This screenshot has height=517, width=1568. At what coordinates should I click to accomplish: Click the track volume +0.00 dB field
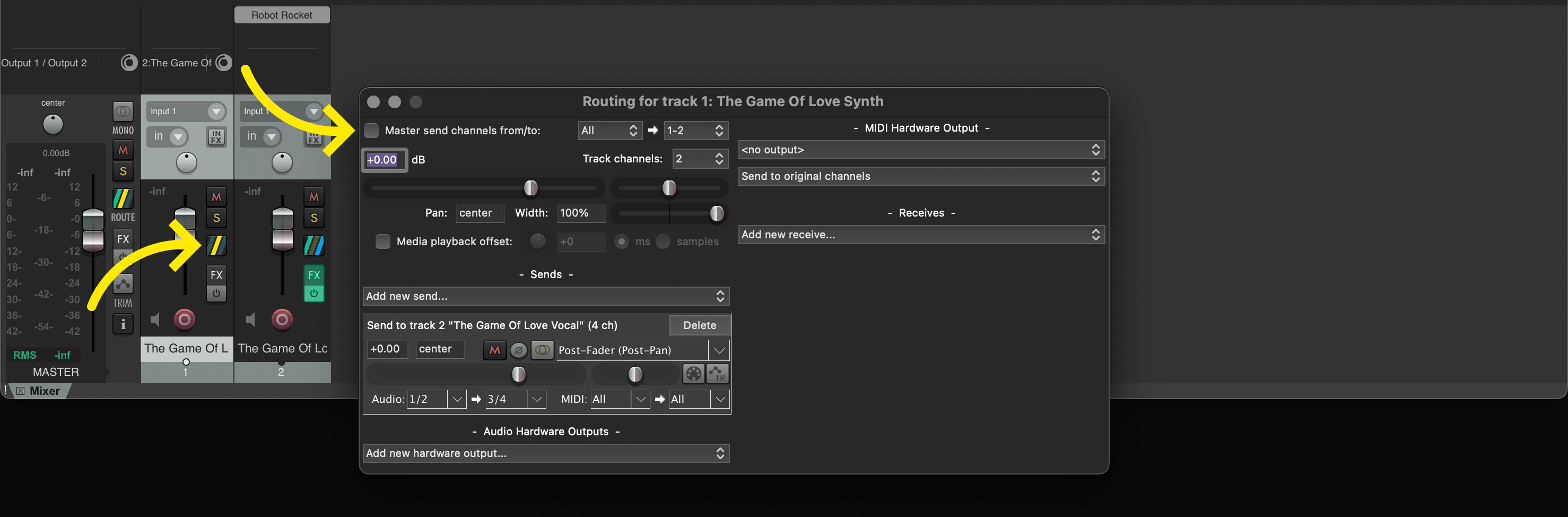[384, 160]
